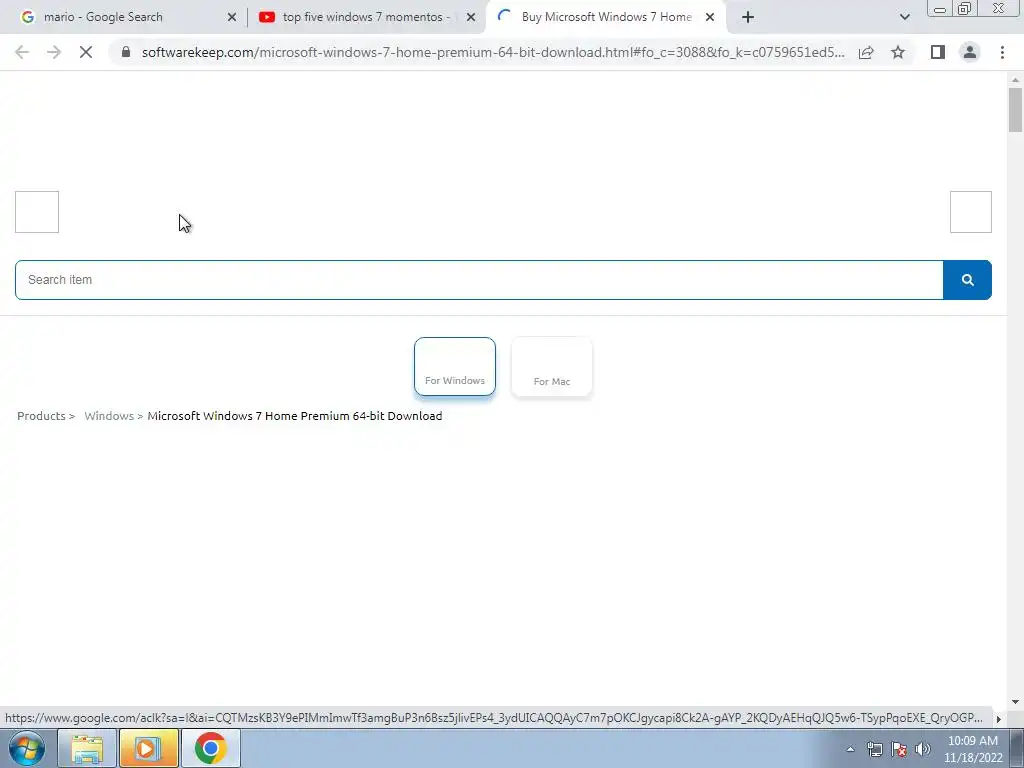Open the tab search chevron
This screenshot has width=1024, height=768.
coord(904,17)
